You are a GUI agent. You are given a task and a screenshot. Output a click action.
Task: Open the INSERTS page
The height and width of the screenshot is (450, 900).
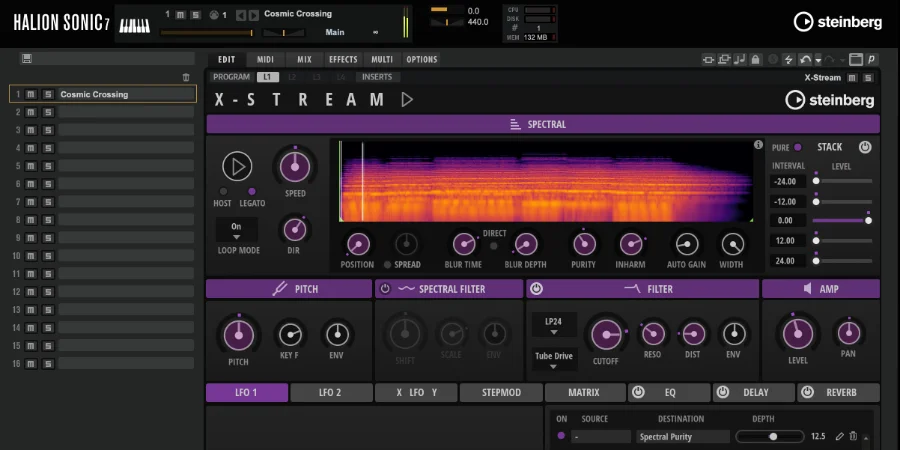point(377,77)
